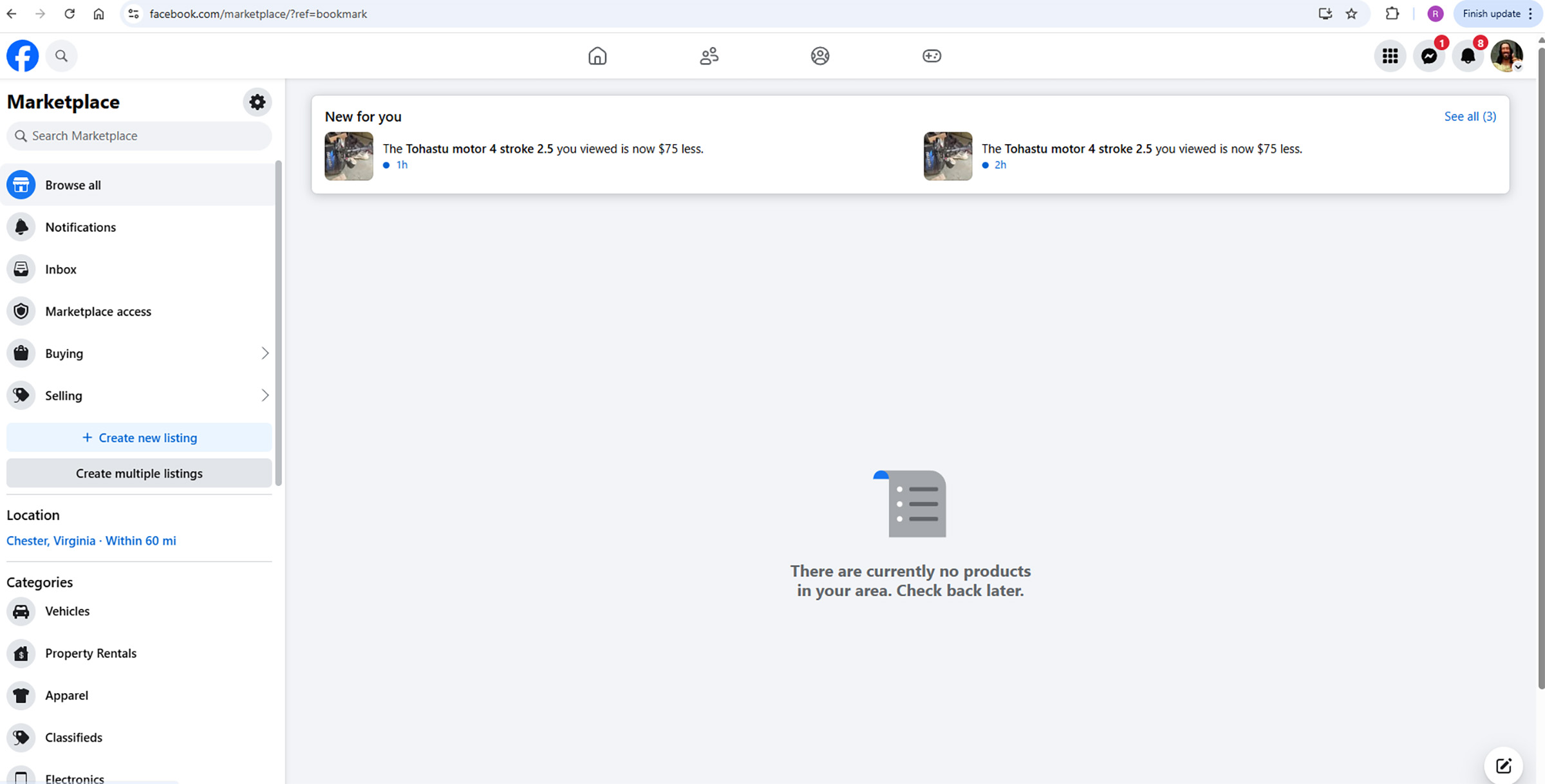Open Marketplace Inbox item
This screenshot has height=784, width=1545.
coord(139,269)
